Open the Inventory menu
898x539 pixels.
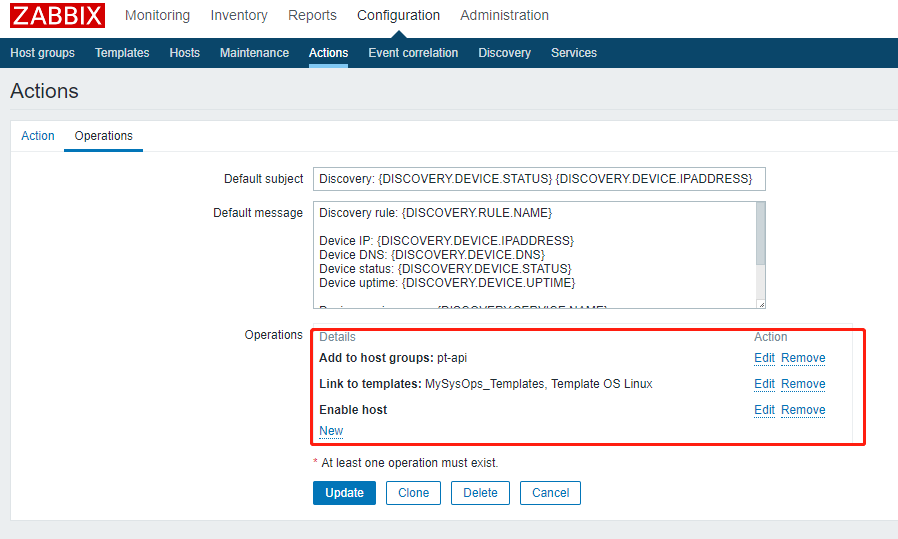pyautogui.click(x=239, y=15)
